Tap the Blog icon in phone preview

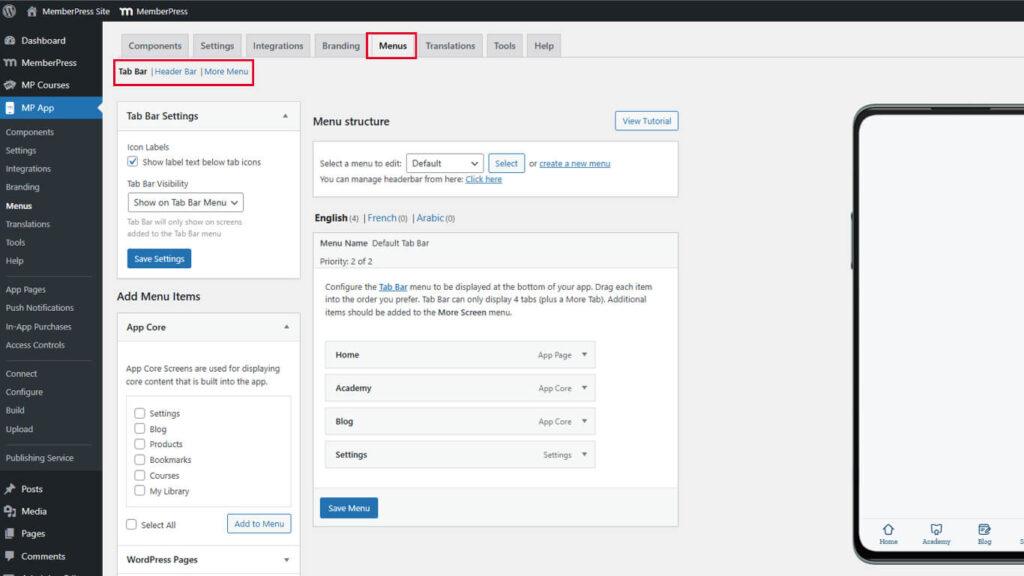coord(984,530)
